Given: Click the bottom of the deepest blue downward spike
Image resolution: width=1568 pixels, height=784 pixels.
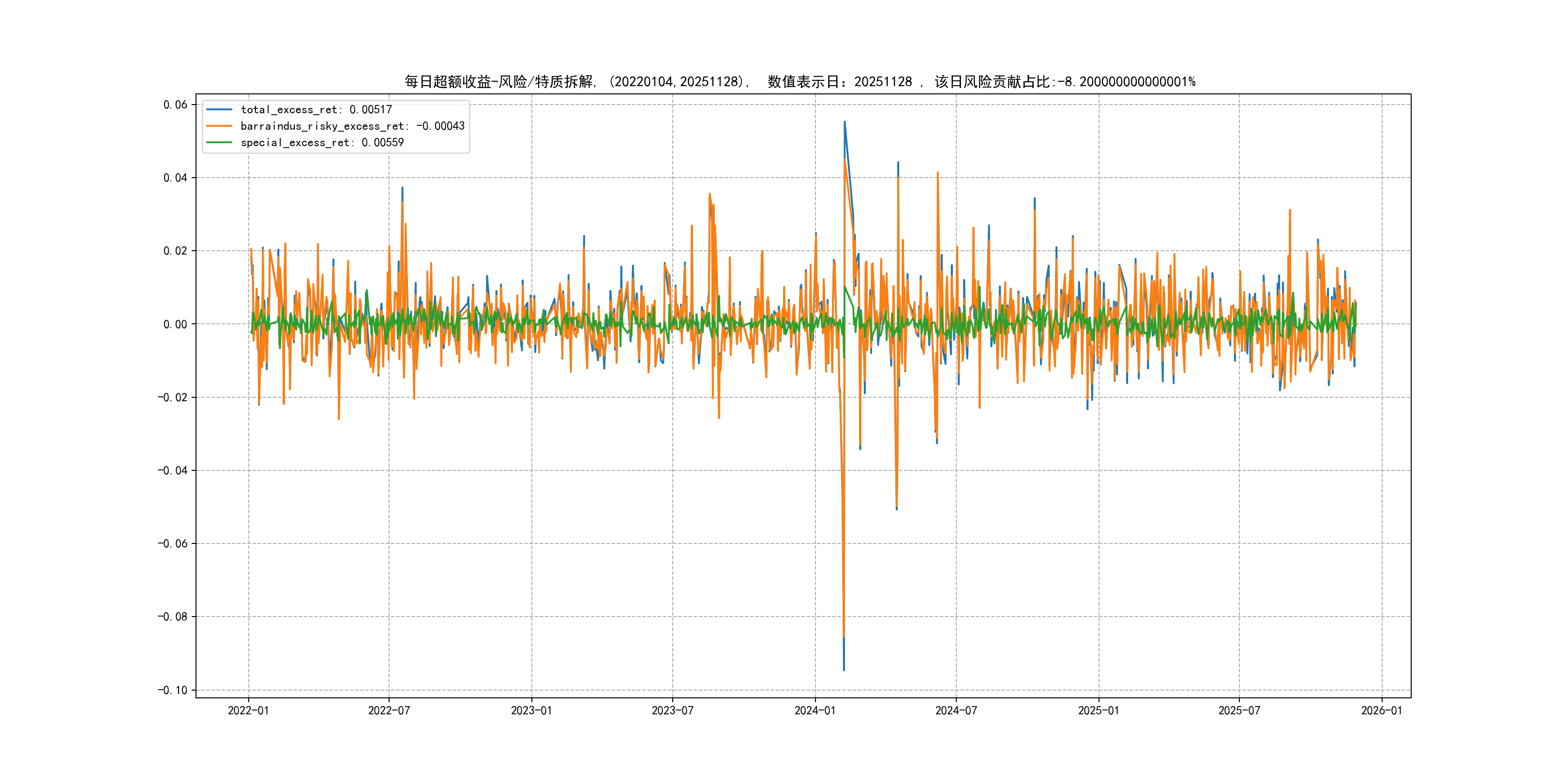Looking at the screenshot, I should click(x=844, y=670).
